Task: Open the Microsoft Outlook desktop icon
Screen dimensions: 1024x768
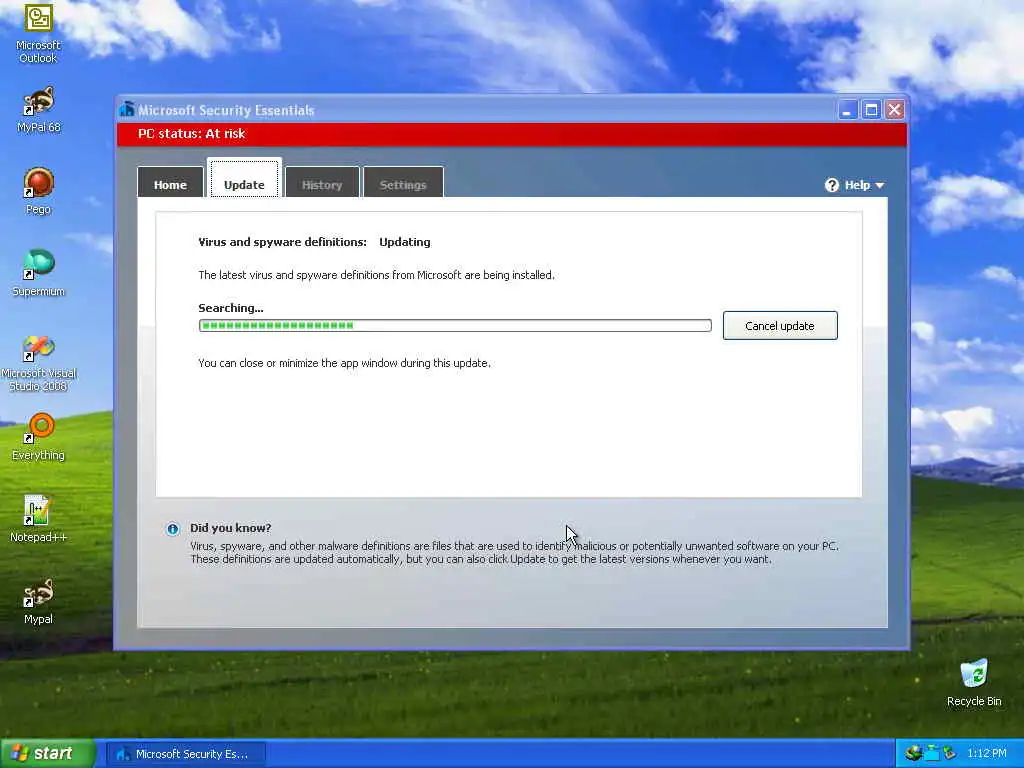Action: tap(38, 33)
